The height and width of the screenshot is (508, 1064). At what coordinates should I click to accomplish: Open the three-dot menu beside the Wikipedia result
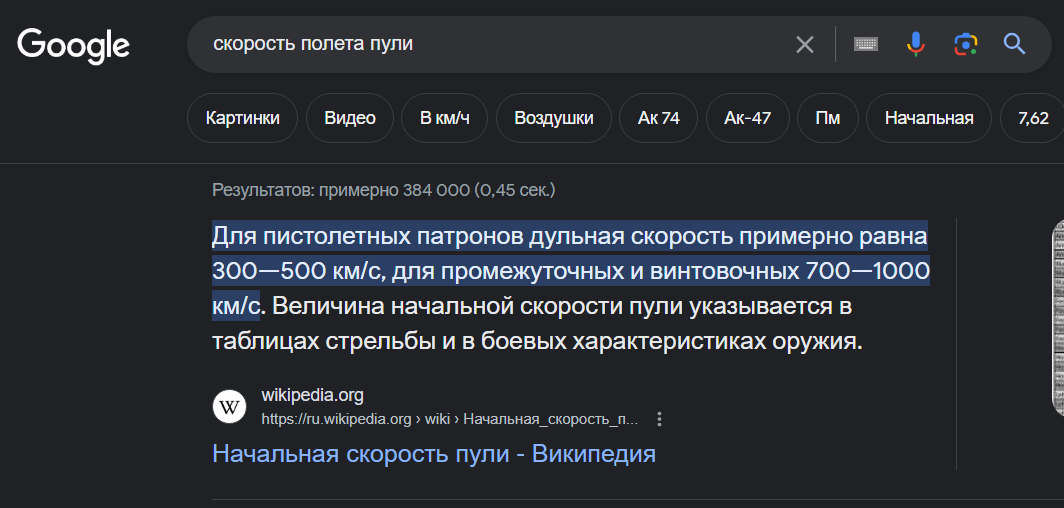coord(659,419)
